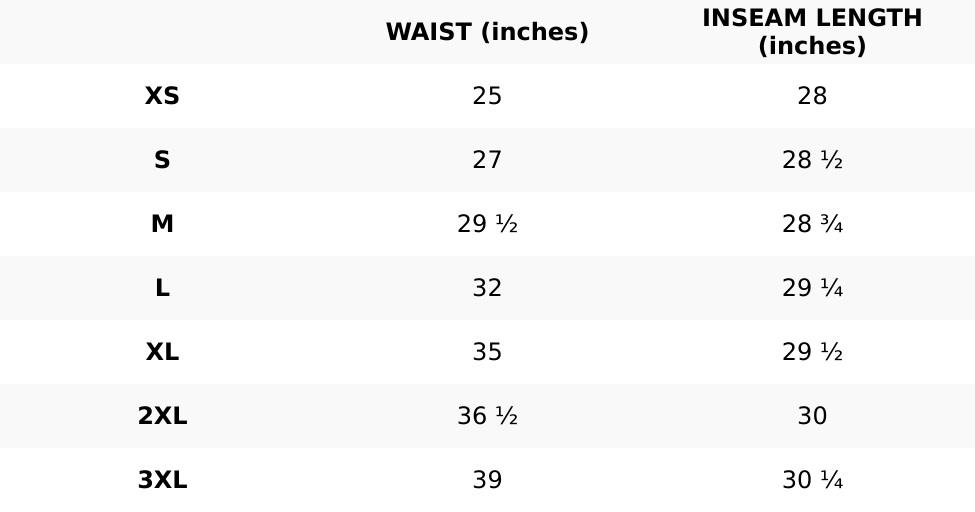Screen dimensions: 975x512
Task: Select the L size row label
Action: tap(162, 288)
